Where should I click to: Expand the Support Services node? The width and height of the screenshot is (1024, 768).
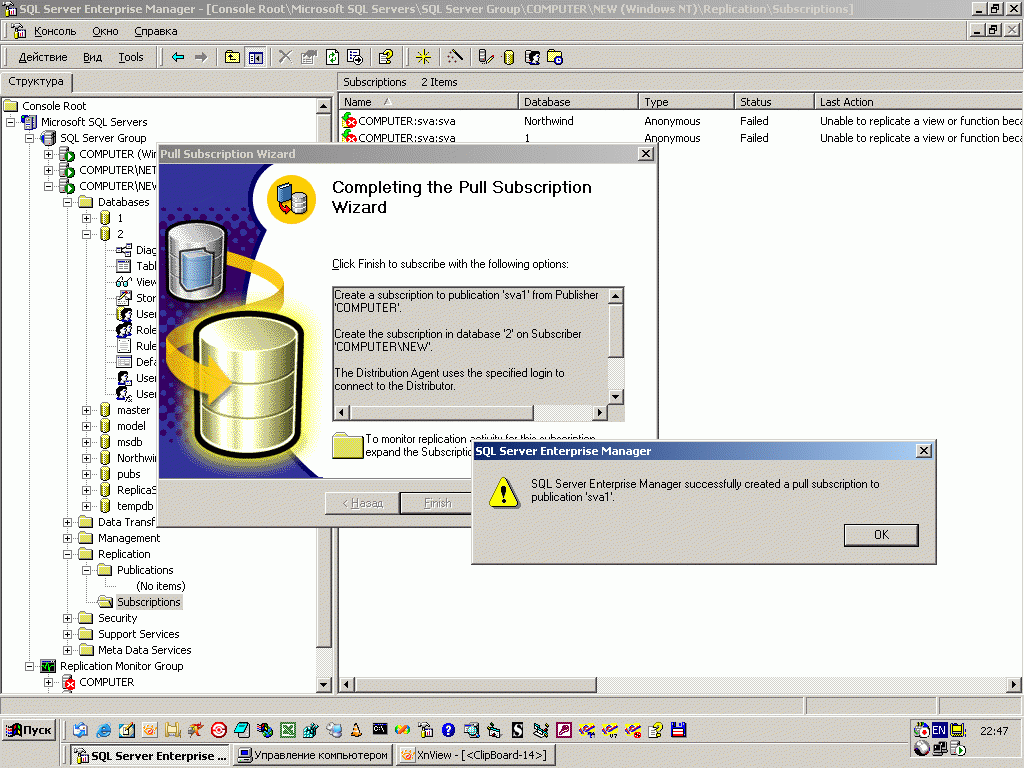click(x=67, y=634)
